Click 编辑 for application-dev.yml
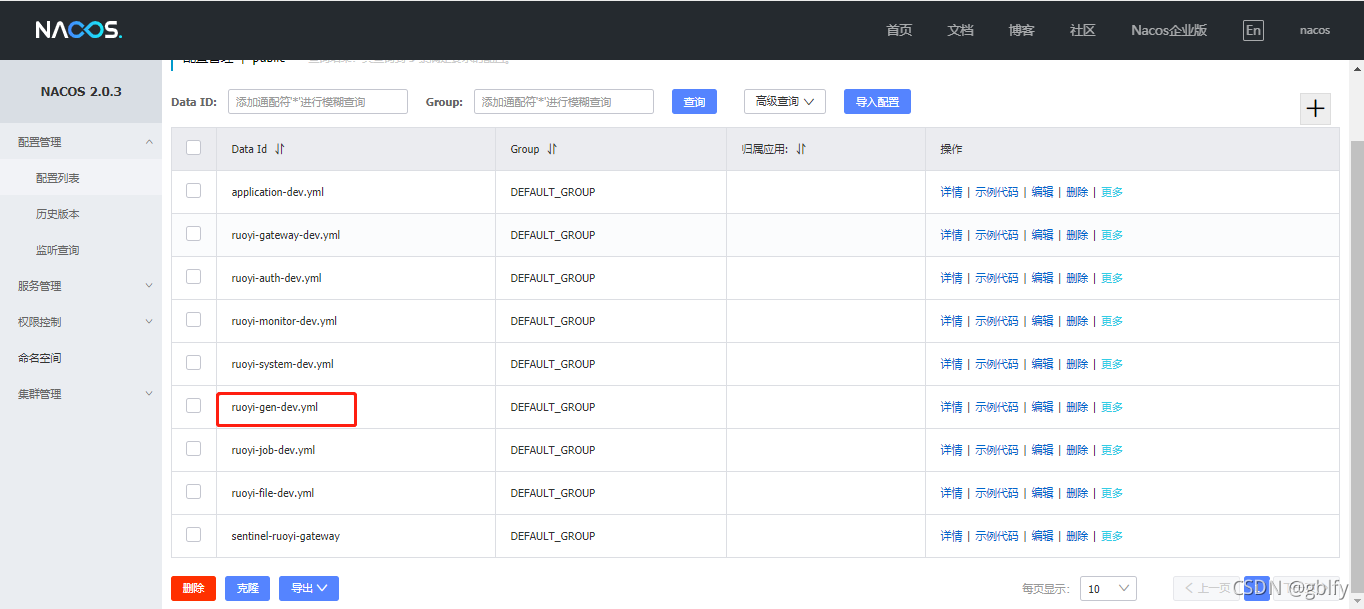This screenshot has height=609, width=1364. tap(1042, 192)
